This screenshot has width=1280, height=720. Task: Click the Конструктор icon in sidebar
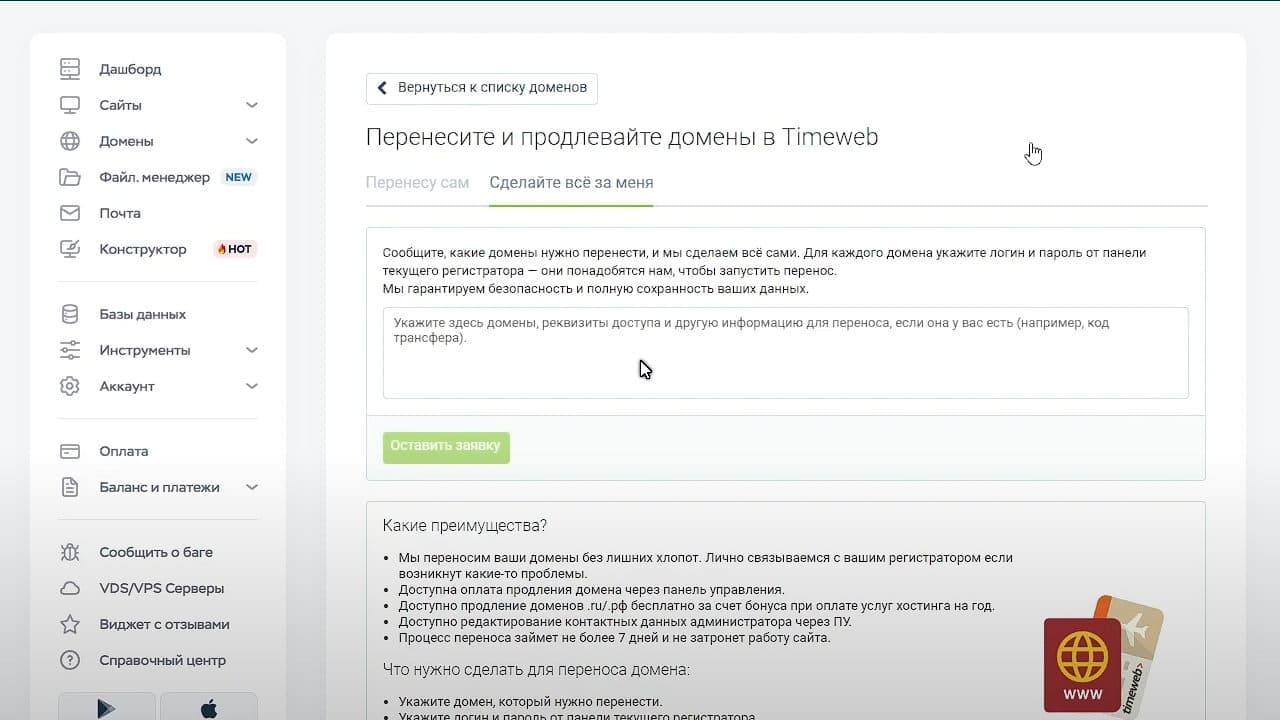[x=70, y=249]
